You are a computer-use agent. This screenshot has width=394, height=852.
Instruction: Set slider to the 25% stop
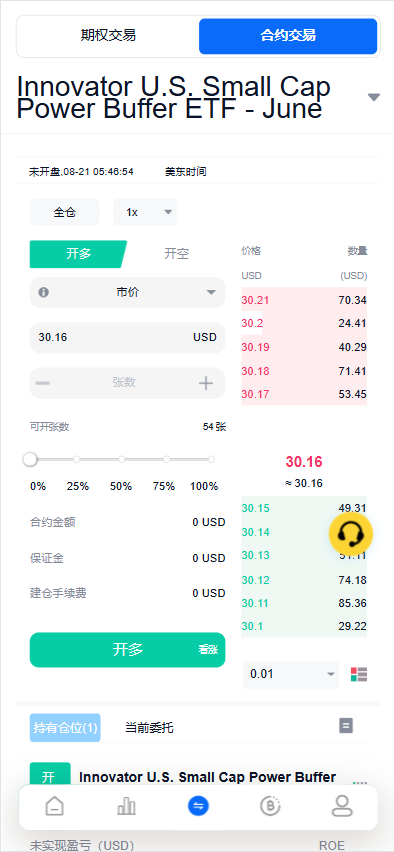click(x=77, y=460)
